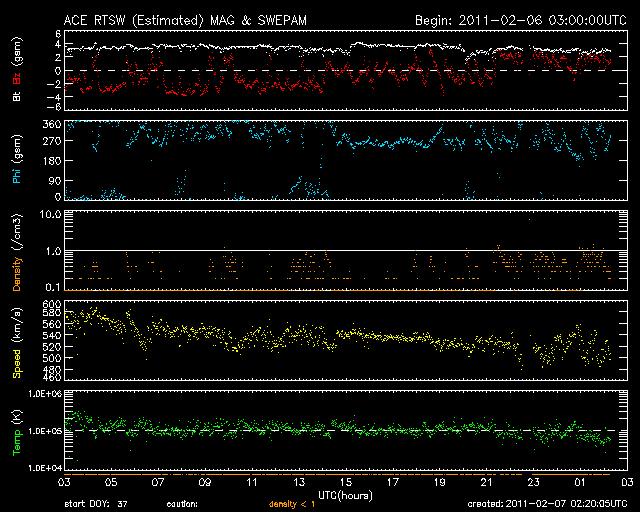Click the Speed (km/s) axis label
The image size is (640, 512).
[x=16, y=340]
